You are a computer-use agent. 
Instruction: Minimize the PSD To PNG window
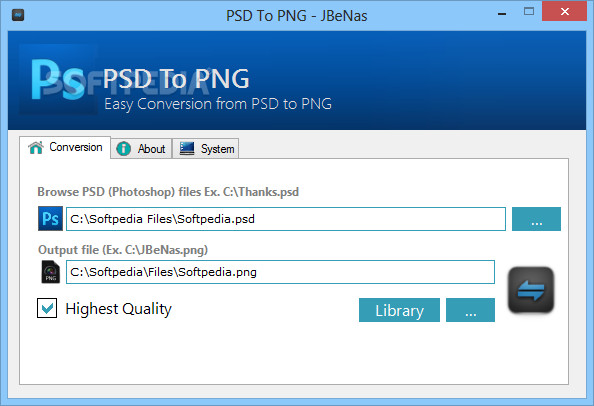(x=502, y=14)
